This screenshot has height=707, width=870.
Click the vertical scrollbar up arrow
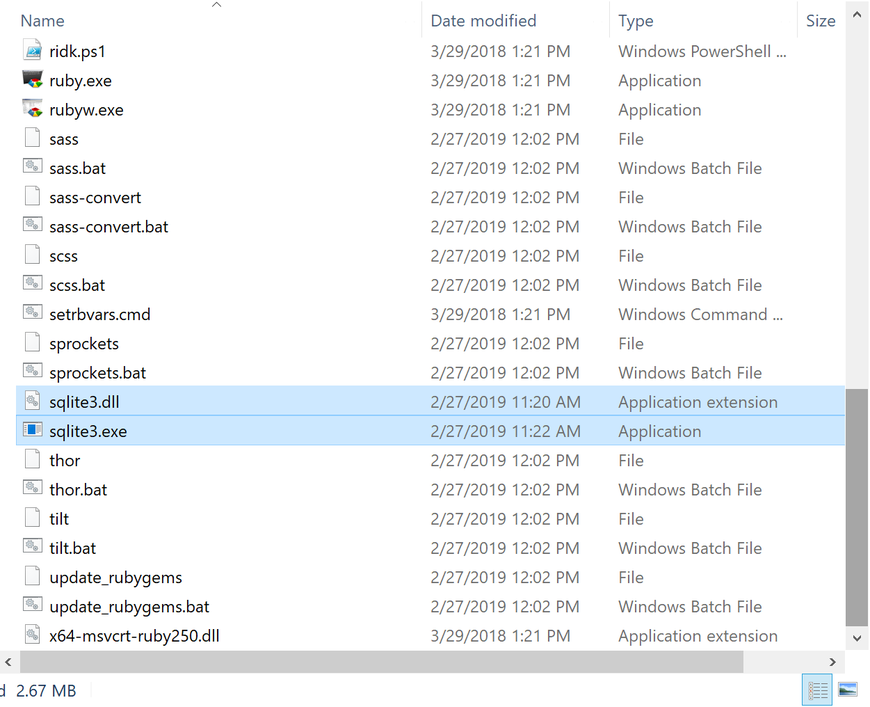[857, 15]
